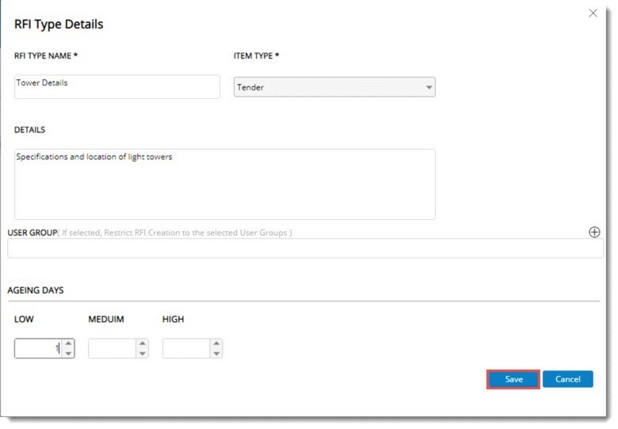Viewport: 618px width, 429px height.
Task: Increase the Low ageing days value
Action: [x=68, y=343]
